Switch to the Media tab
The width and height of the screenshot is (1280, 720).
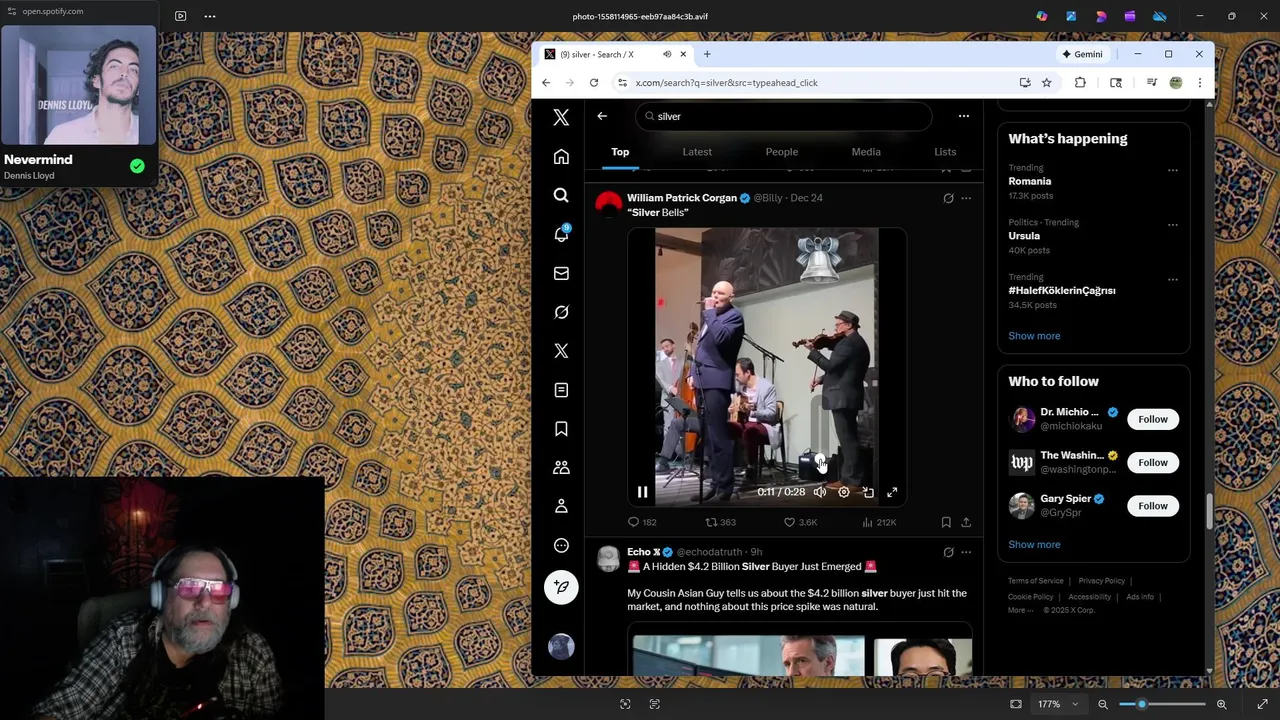866,152
